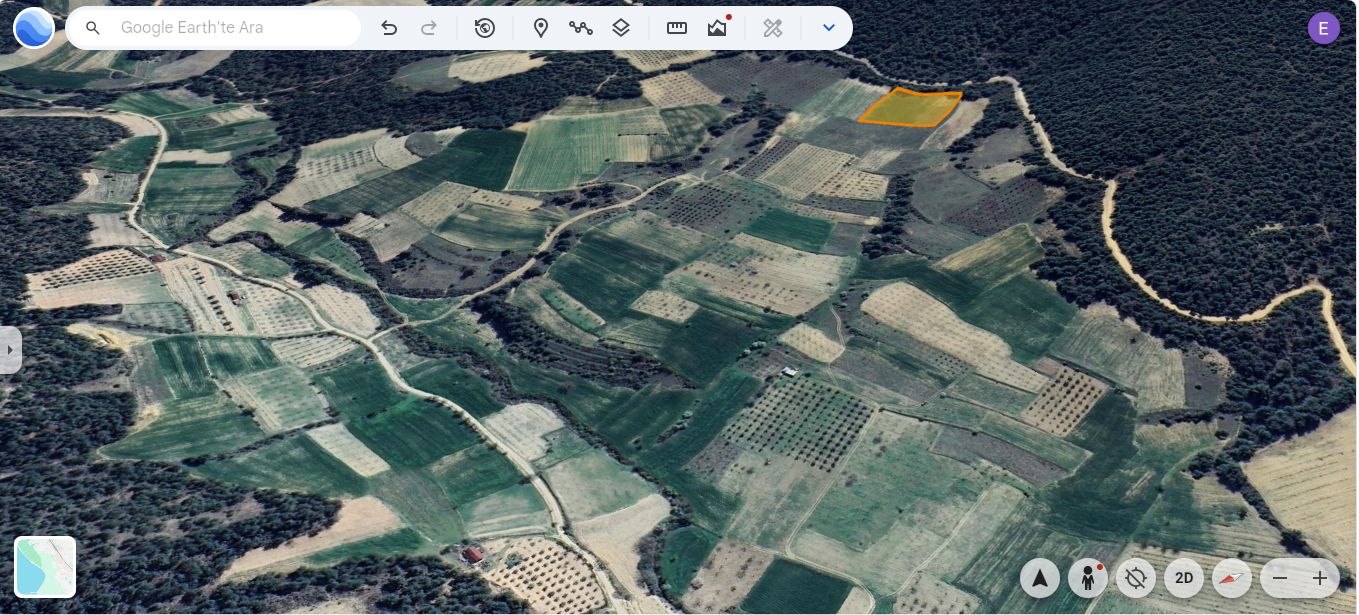Open the purple 'E' account avatar

click(x=1323, y=28)
